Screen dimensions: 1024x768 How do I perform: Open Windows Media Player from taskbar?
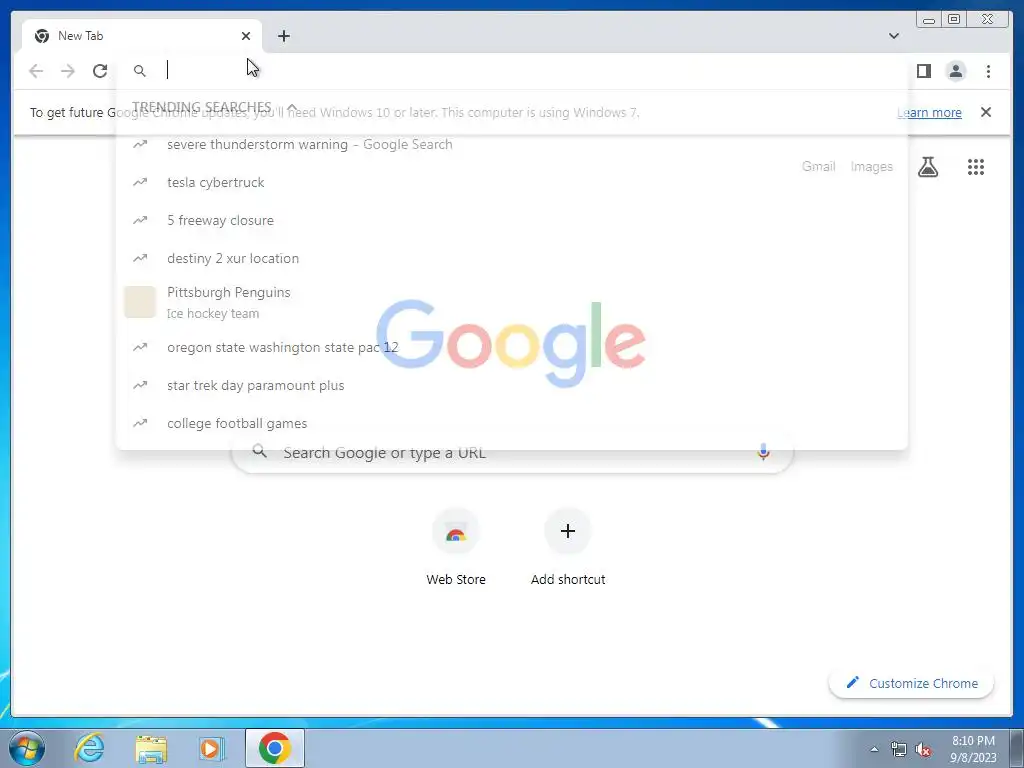coord(211,748)
